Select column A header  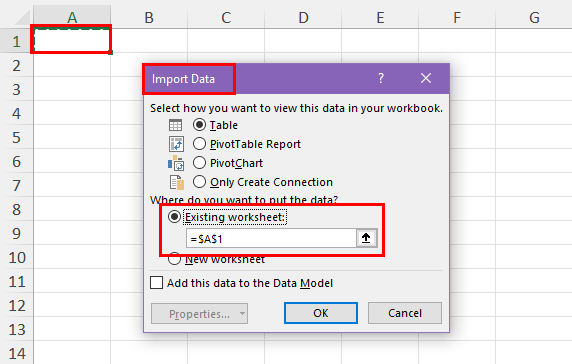72,17
